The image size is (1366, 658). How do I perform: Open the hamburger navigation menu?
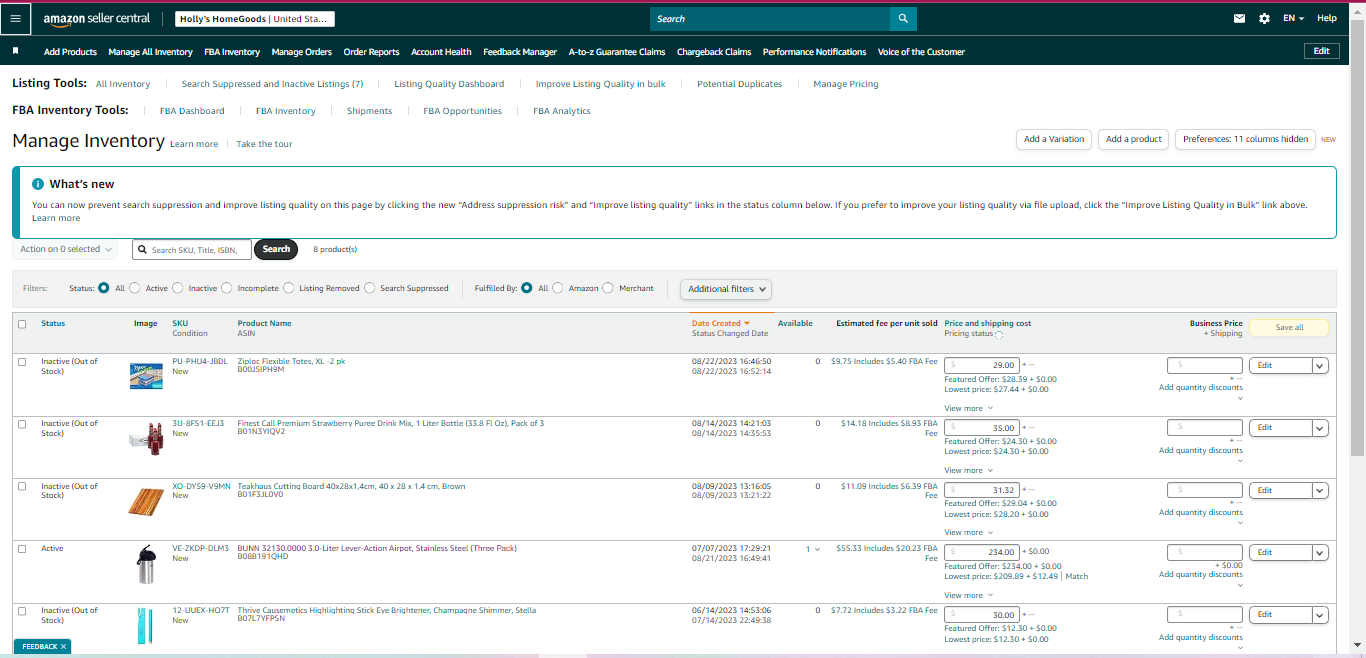point(15,18)
